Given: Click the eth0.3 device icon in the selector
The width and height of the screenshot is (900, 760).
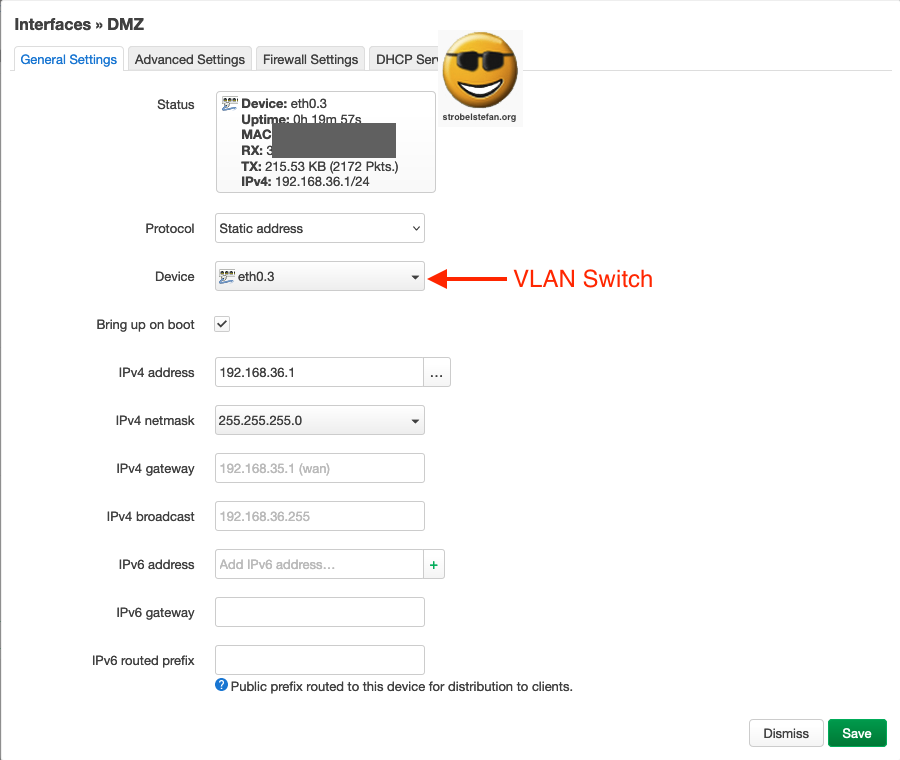Looking at the screenshot, I should [x=229, y=276].
